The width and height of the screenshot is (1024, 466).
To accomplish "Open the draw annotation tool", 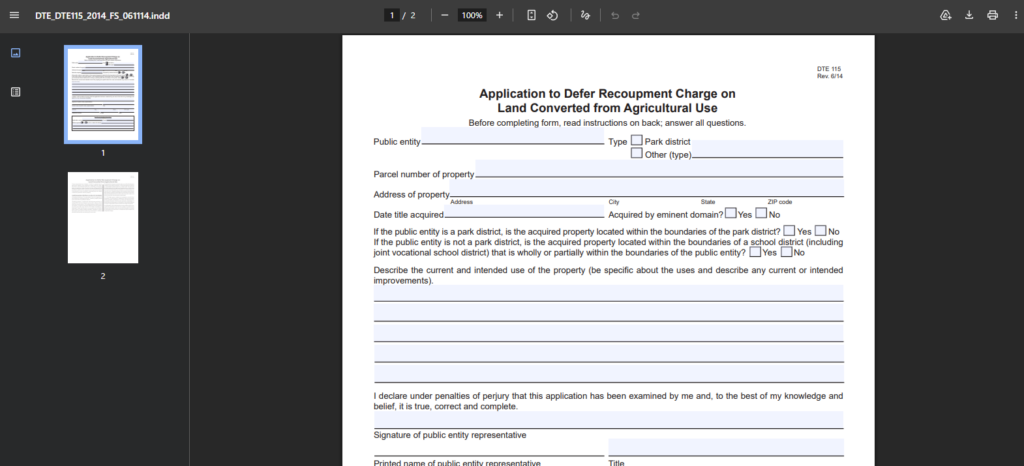I will (x=585, y=15).
